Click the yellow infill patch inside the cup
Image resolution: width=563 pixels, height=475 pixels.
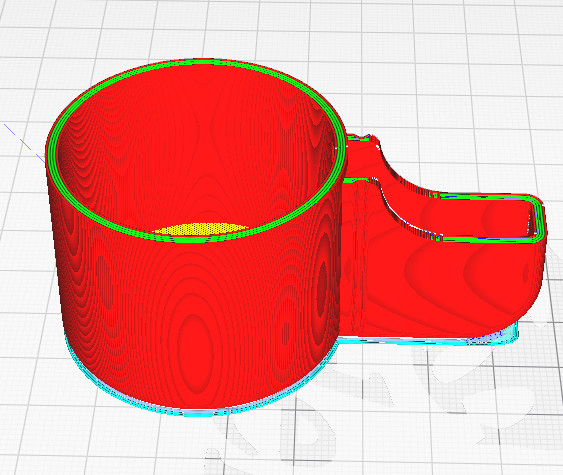201,229
